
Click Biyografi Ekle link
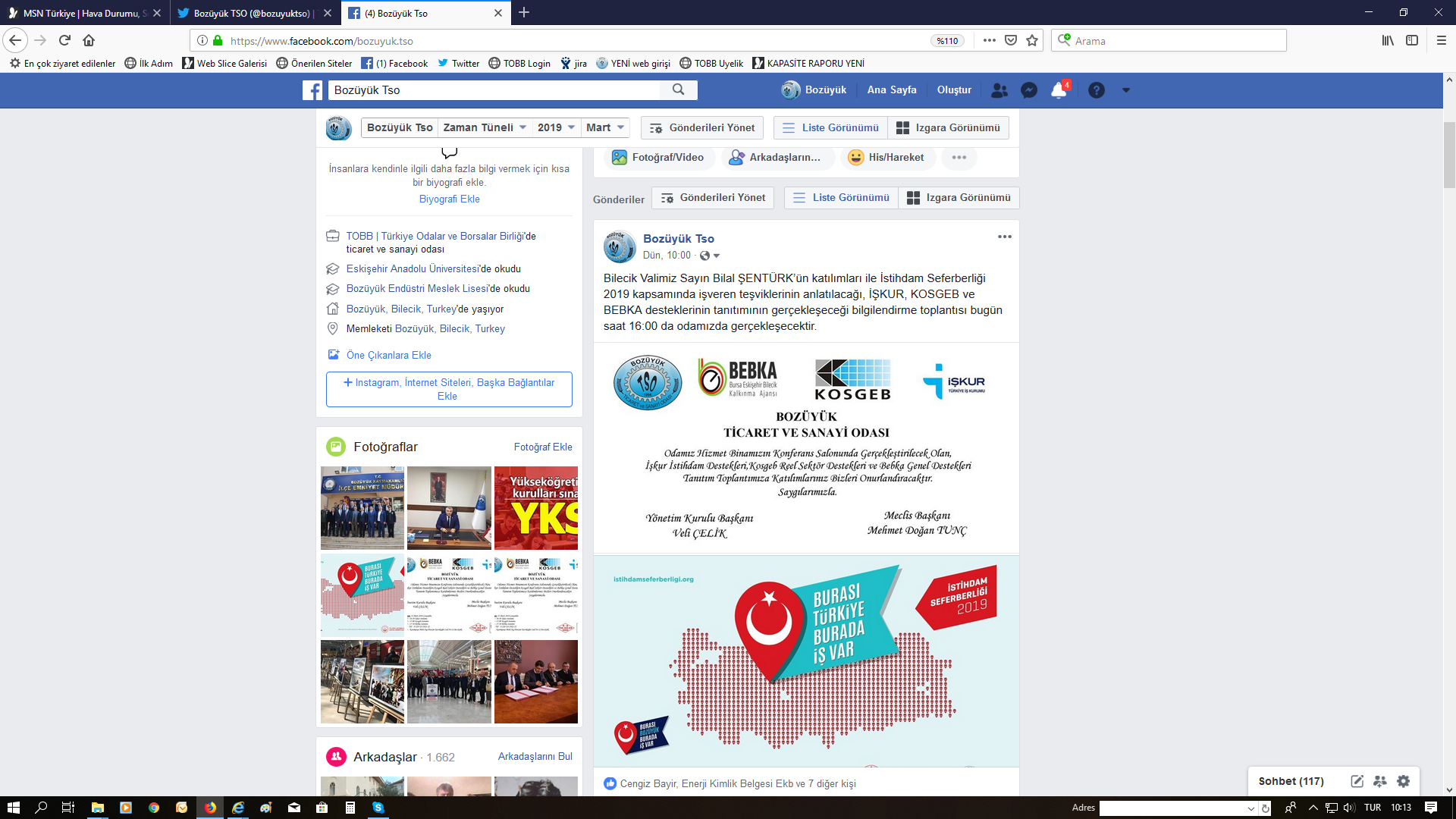(449, 199)
